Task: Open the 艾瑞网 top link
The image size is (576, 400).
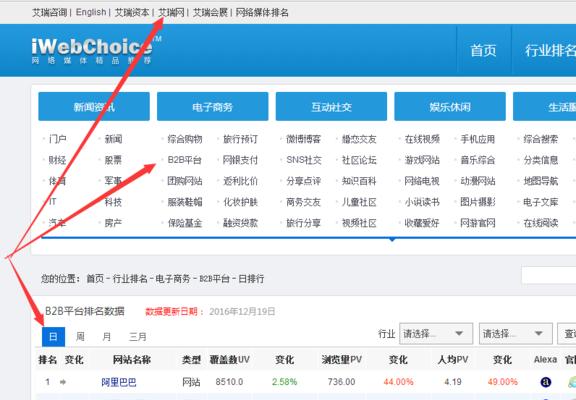Action: coord(171,12)
